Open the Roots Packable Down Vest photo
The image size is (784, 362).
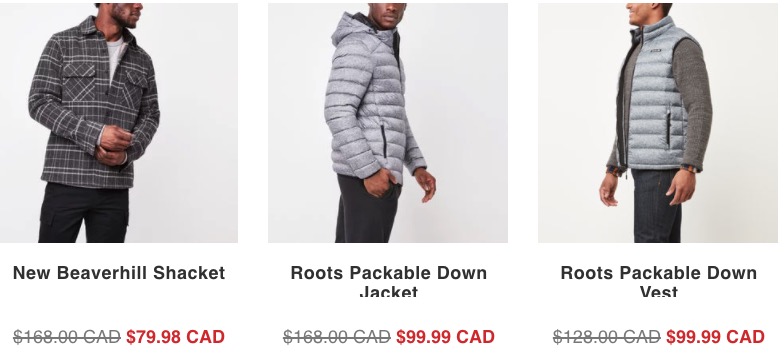point(658,122)
